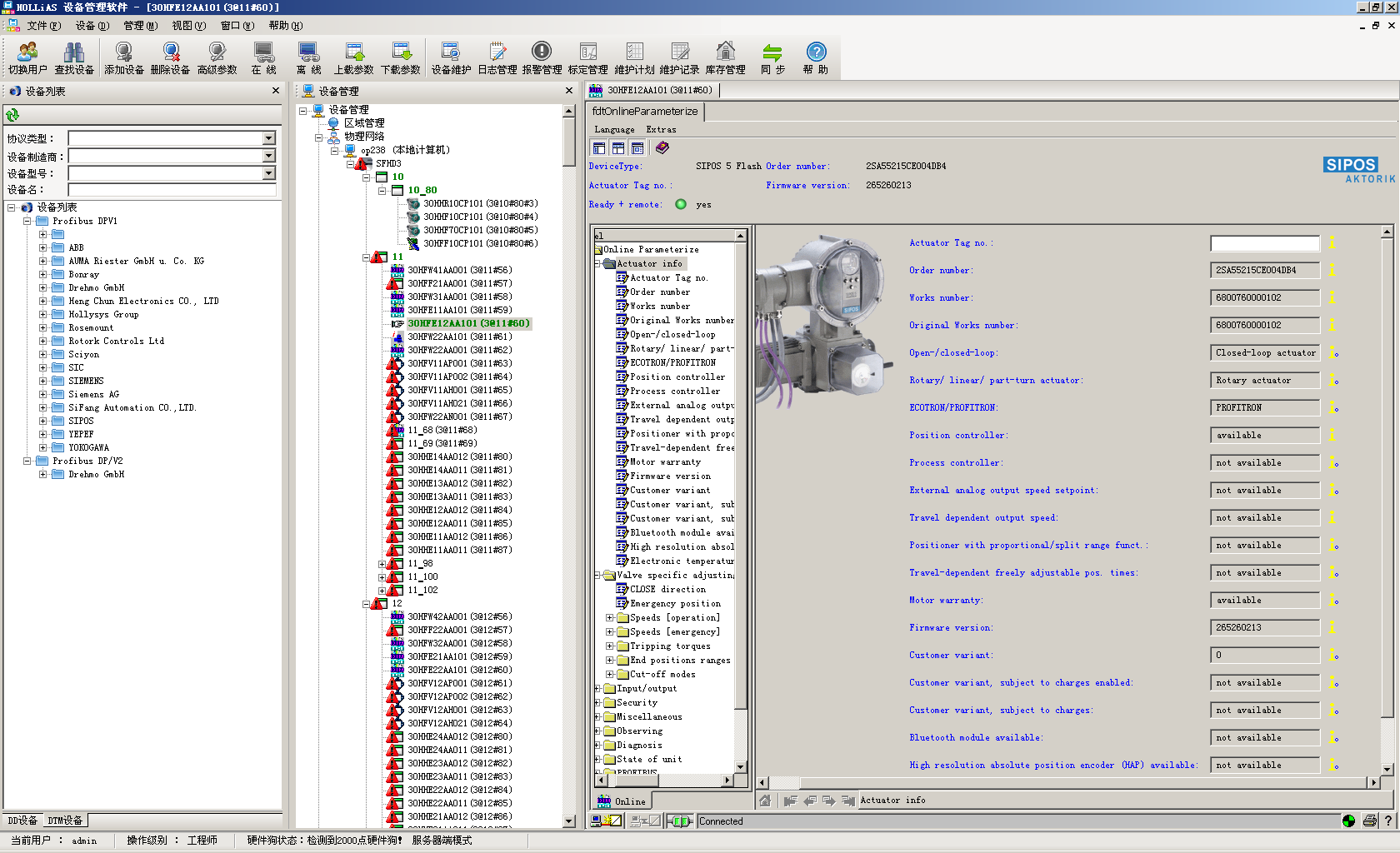Open the Extras menu
The image size is (1400, 853).
(x=661, y=130)
